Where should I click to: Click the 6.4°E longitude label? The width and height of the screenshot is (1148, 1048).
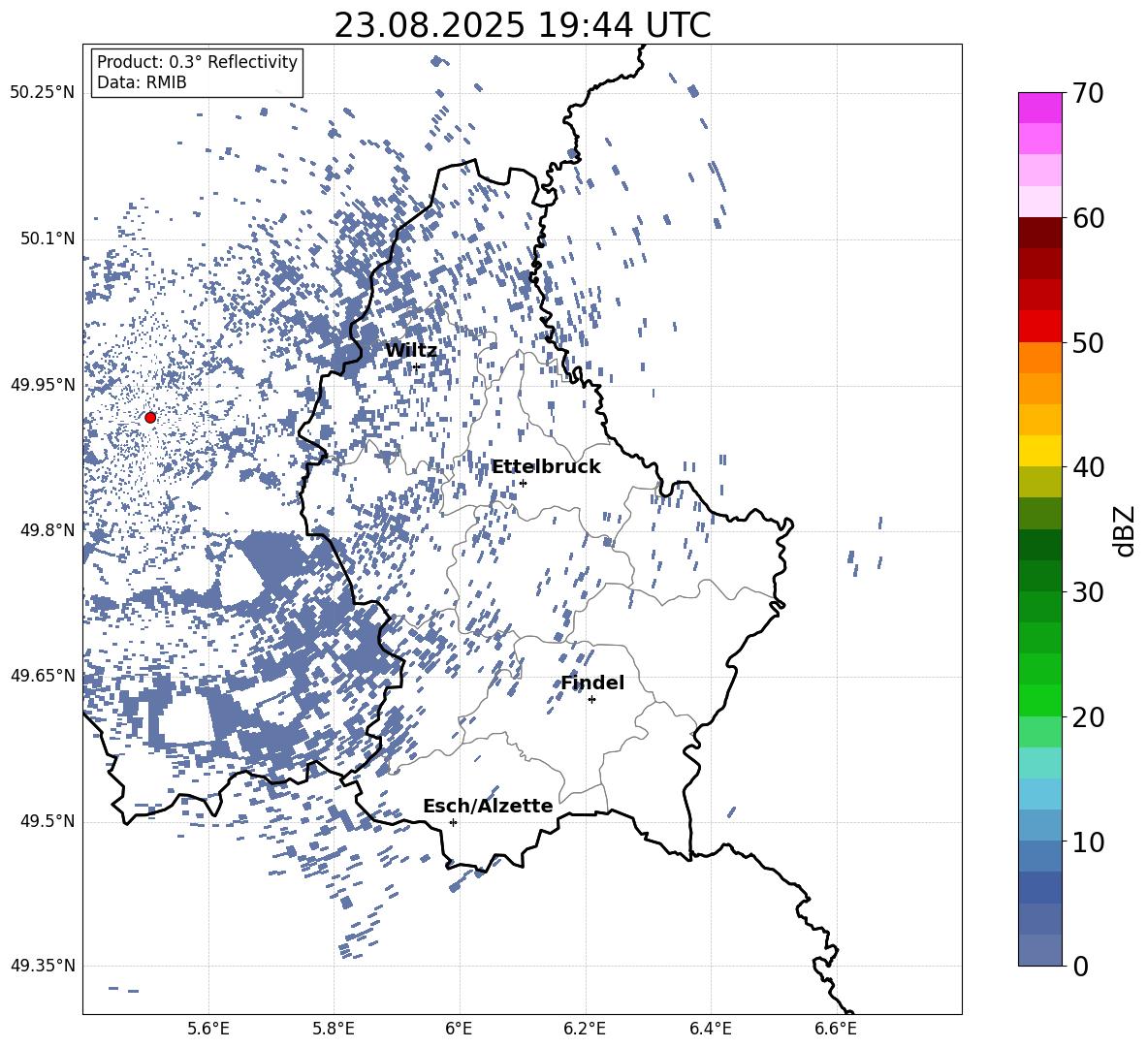tap(711, 1029)
